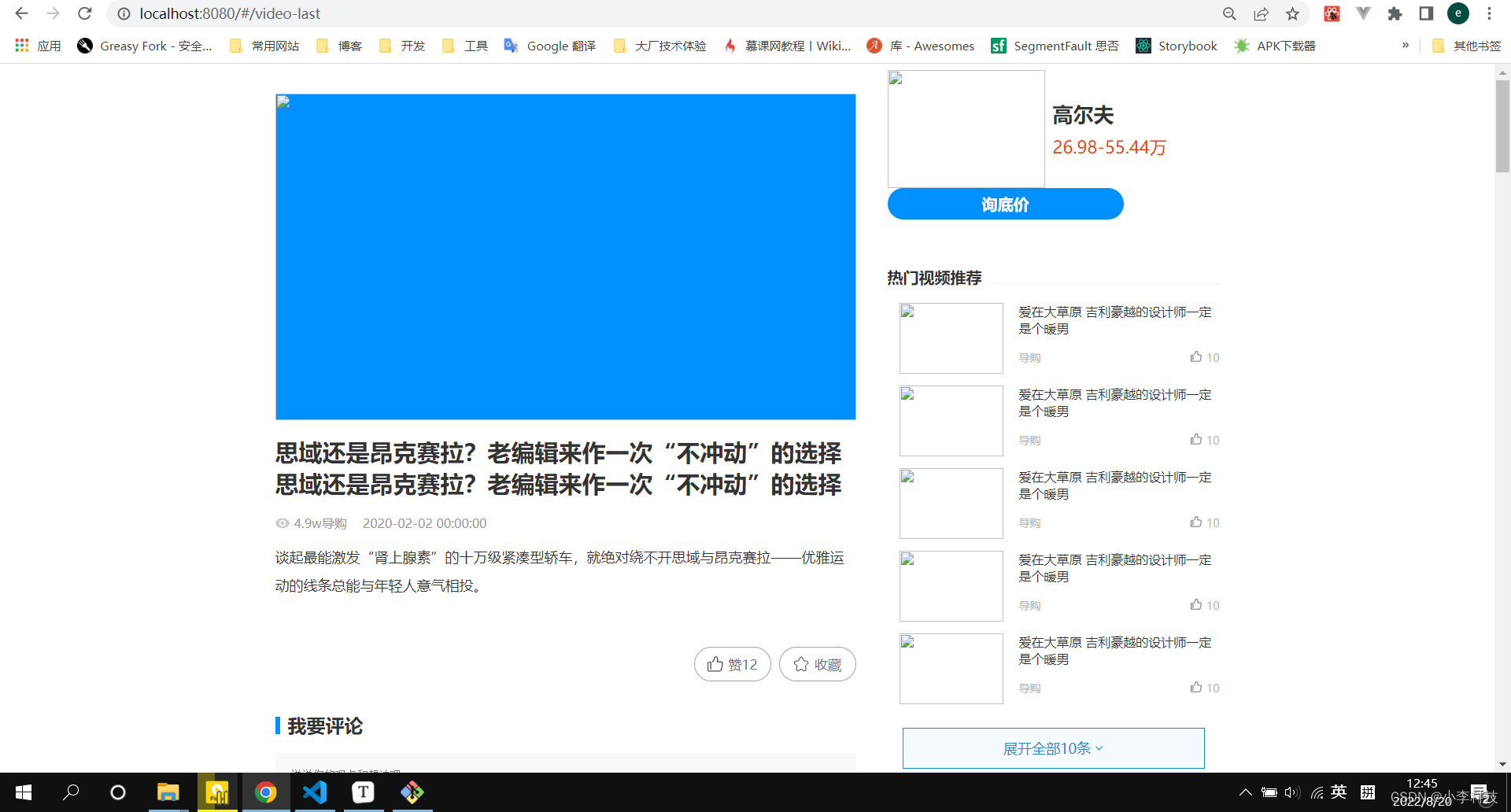Click the 26.98-55.44万 price text
Viewport: 1511px width, 812px height.
[1110, 147]
